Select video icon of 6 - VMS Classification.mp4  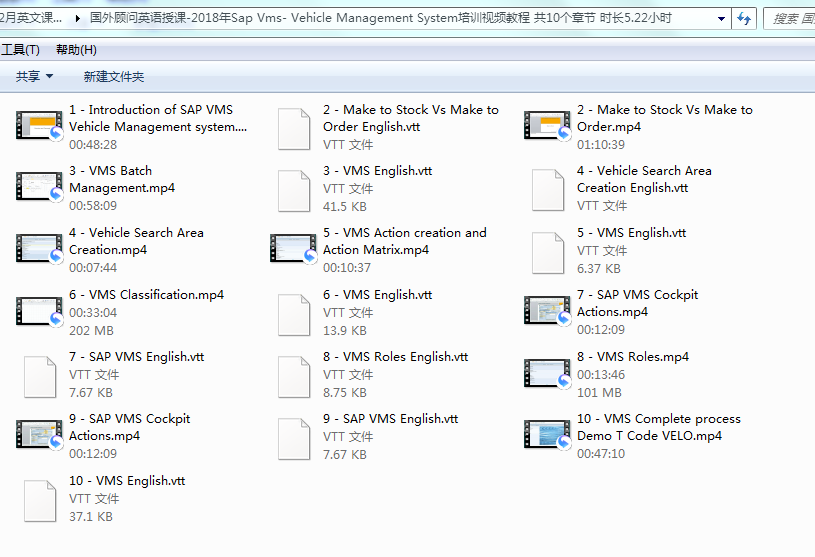click(x=39, y=311)
